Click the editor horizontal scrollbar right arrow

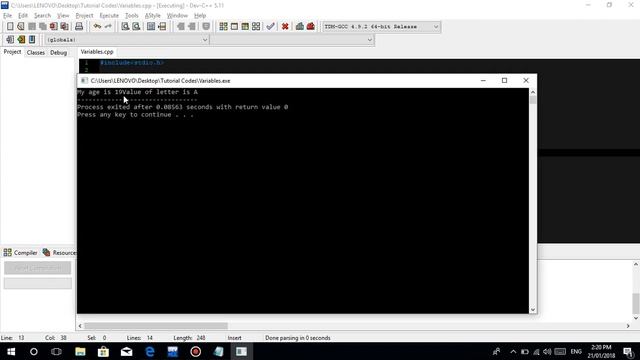tap(628, 326)
